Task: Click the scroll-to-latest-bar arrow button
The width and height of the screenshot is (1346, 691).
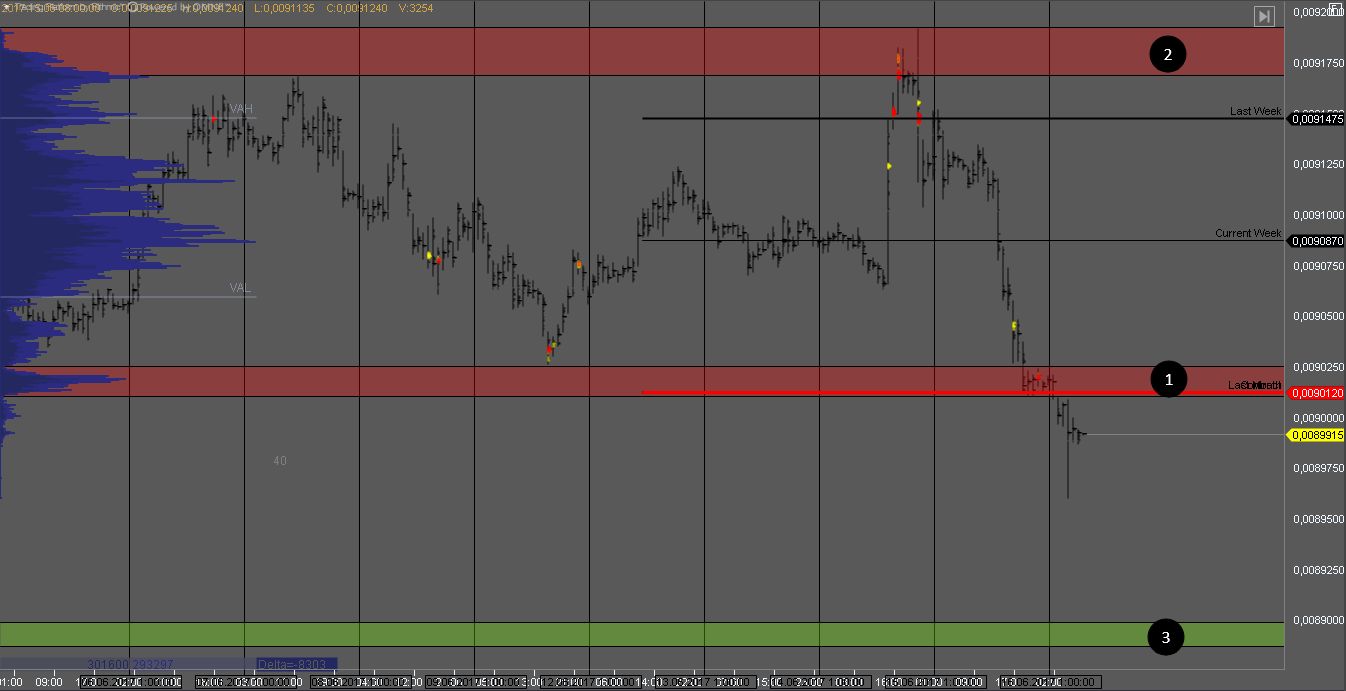Action: tap(1264, 16)
